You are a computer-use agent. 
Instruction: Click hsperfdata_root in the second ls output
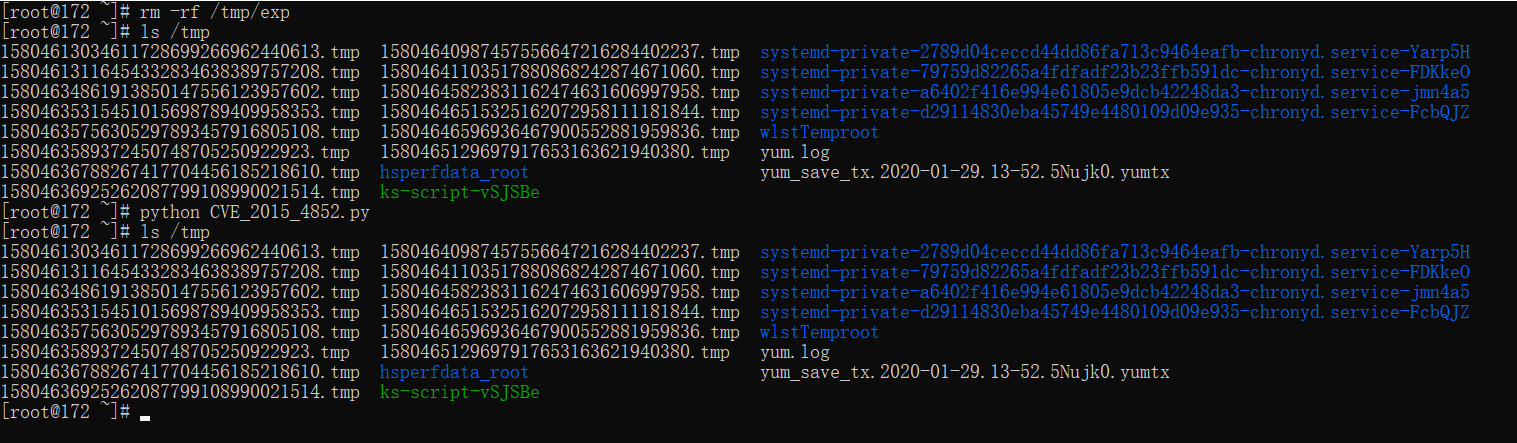(454, 372)
